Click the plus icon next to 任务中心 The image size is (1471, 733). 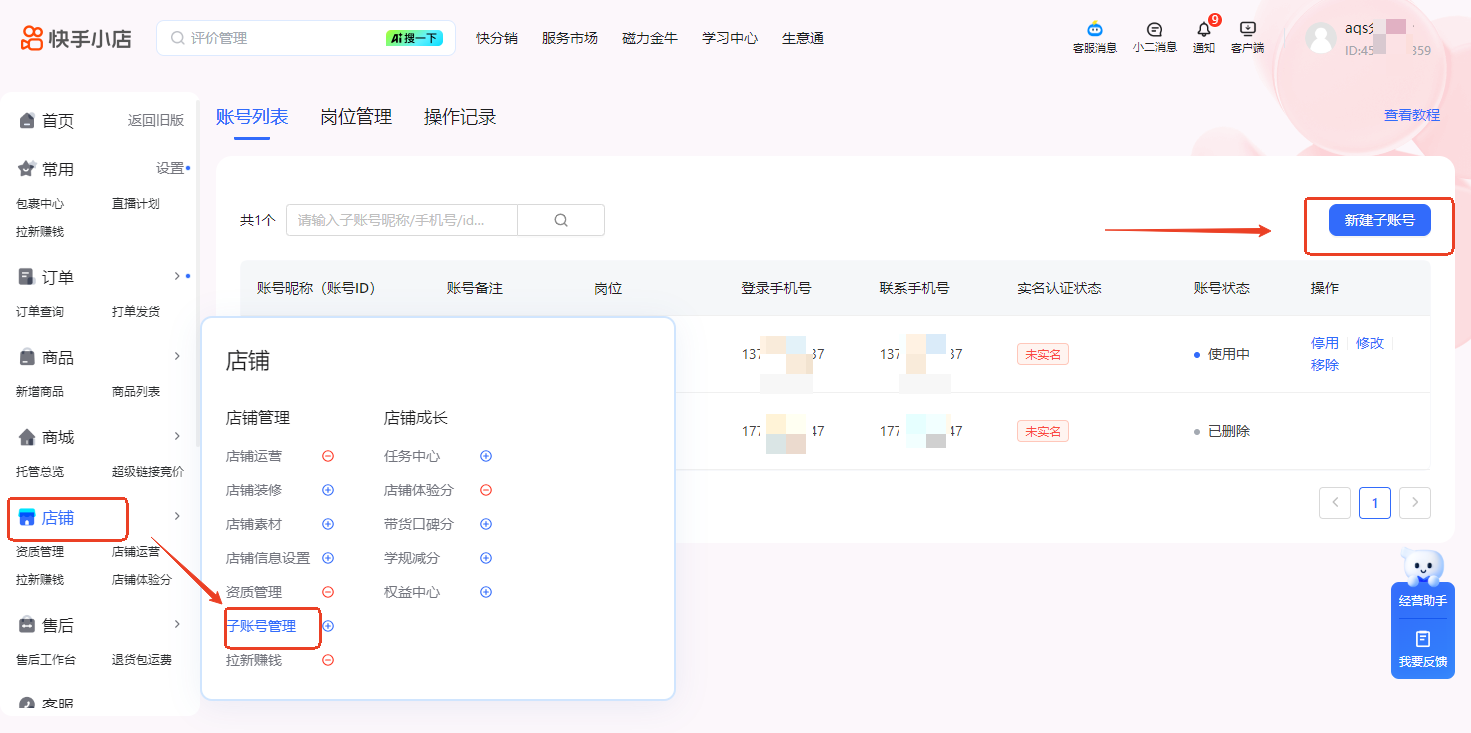(486, 456)
